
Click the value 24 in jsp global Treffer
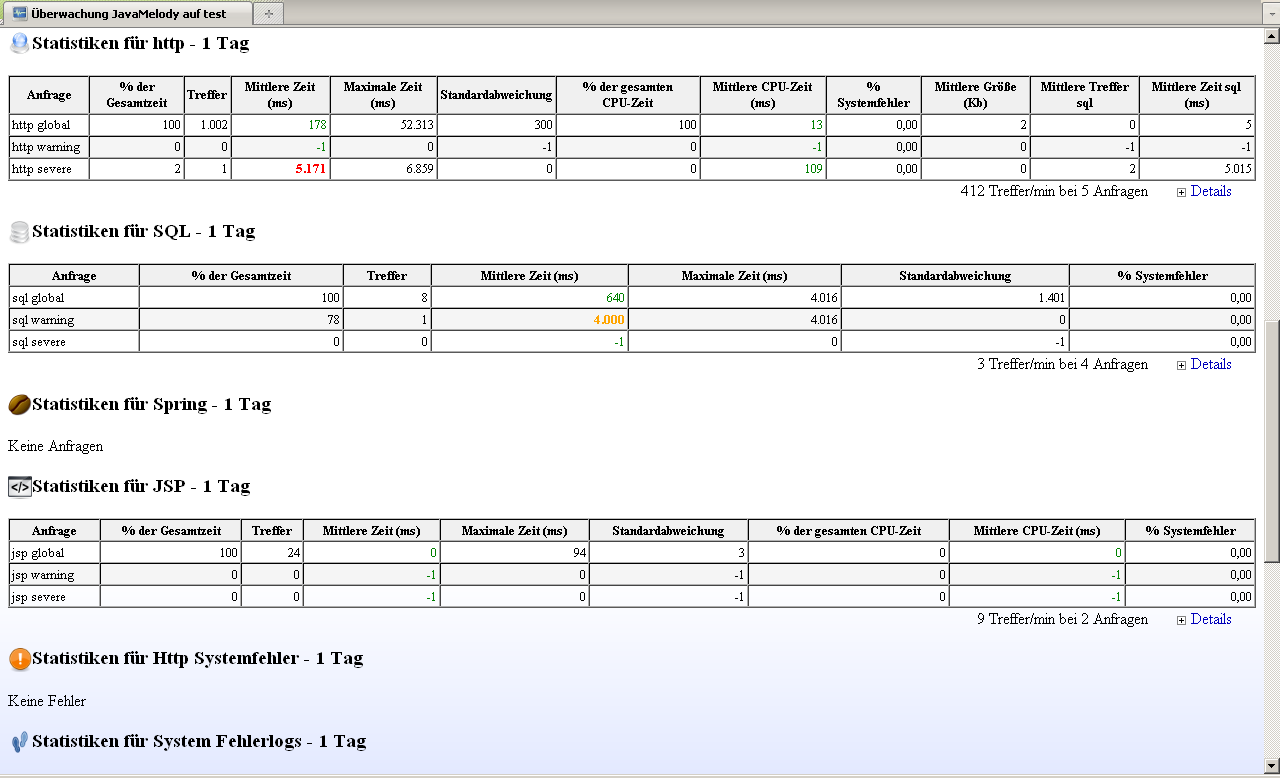pos(292,553)
